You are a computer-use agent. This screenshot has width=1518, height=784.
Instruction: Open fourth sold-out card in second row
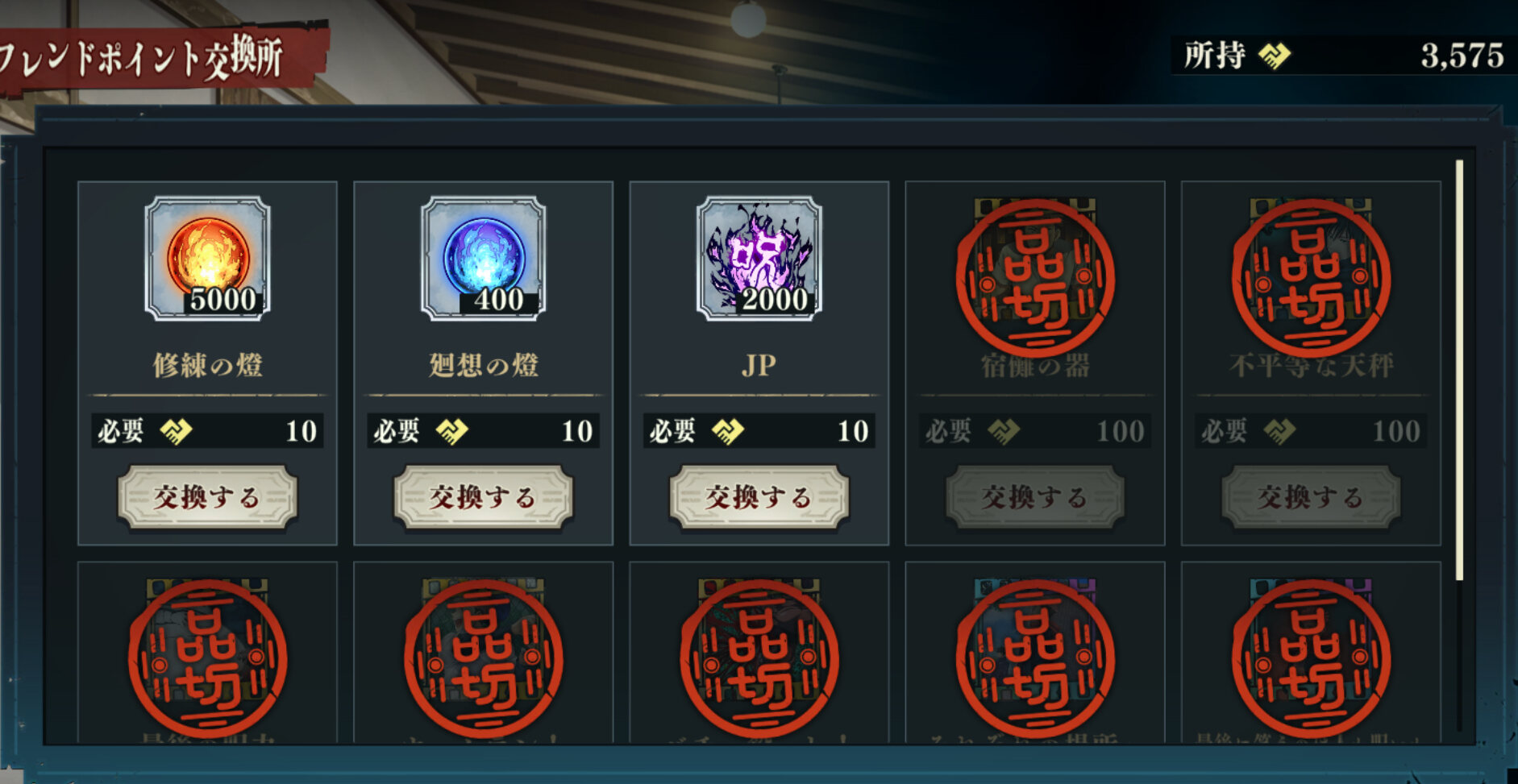point(1035,653)
